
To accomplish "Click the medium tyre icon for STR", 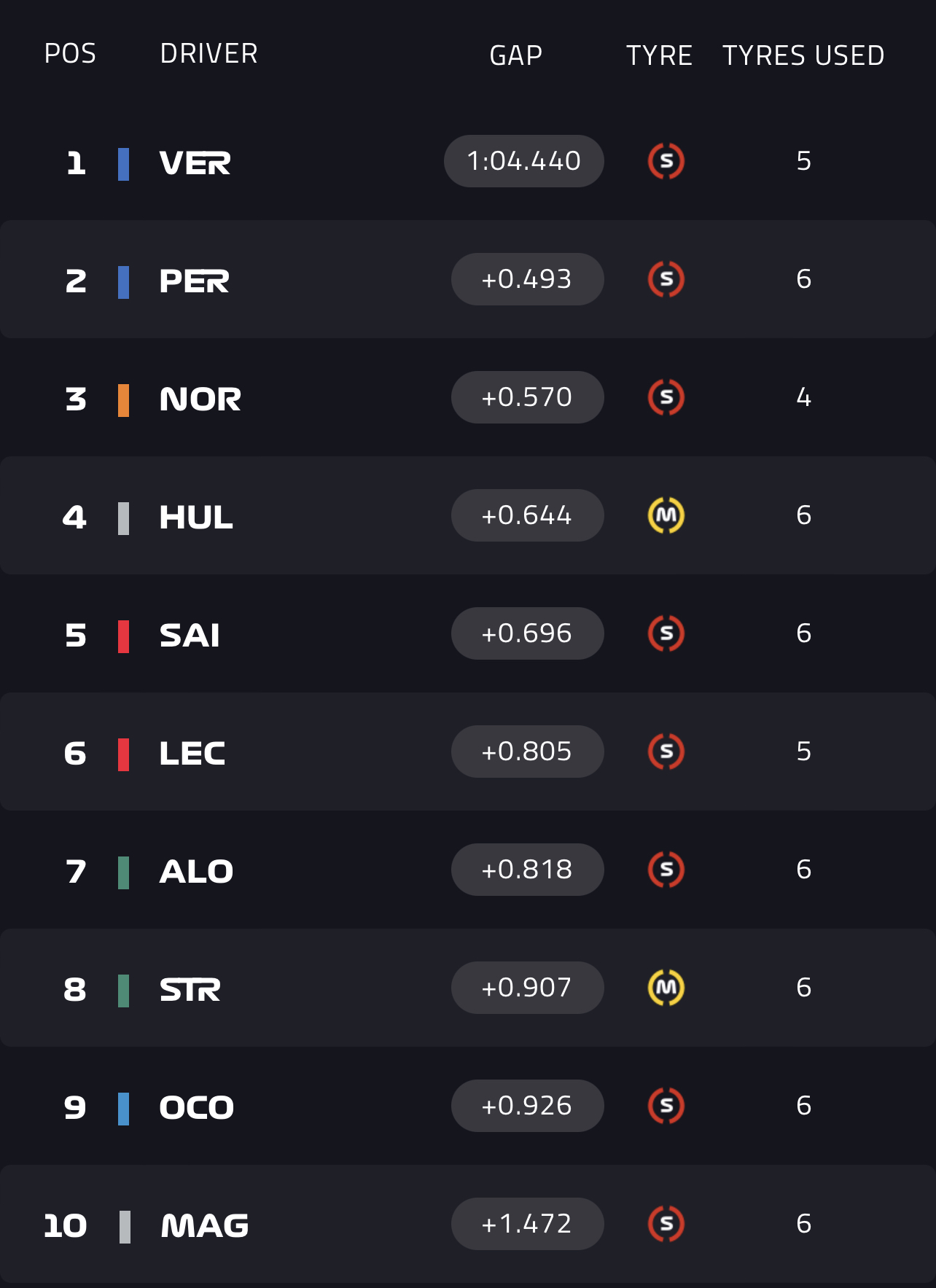I will click(666, 988).
